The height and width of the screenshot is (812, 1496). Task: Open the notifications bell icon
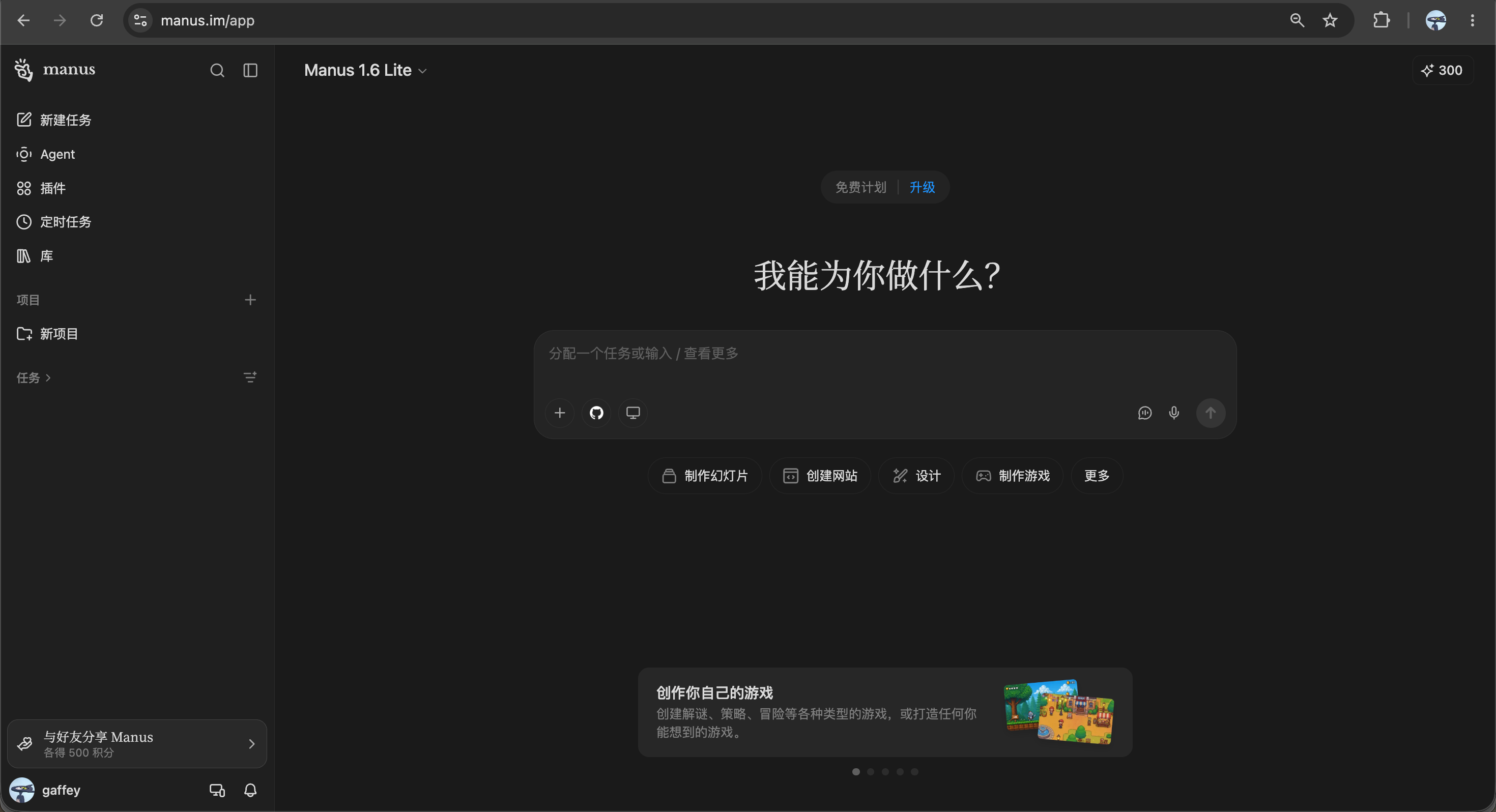(250, 791)
